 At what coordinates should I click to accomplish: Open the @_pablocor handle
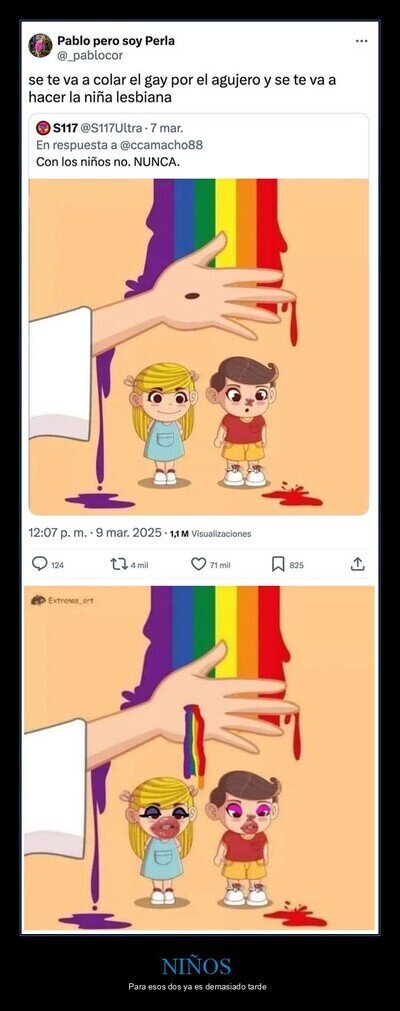pyautogui.click(x=90, y=55)
